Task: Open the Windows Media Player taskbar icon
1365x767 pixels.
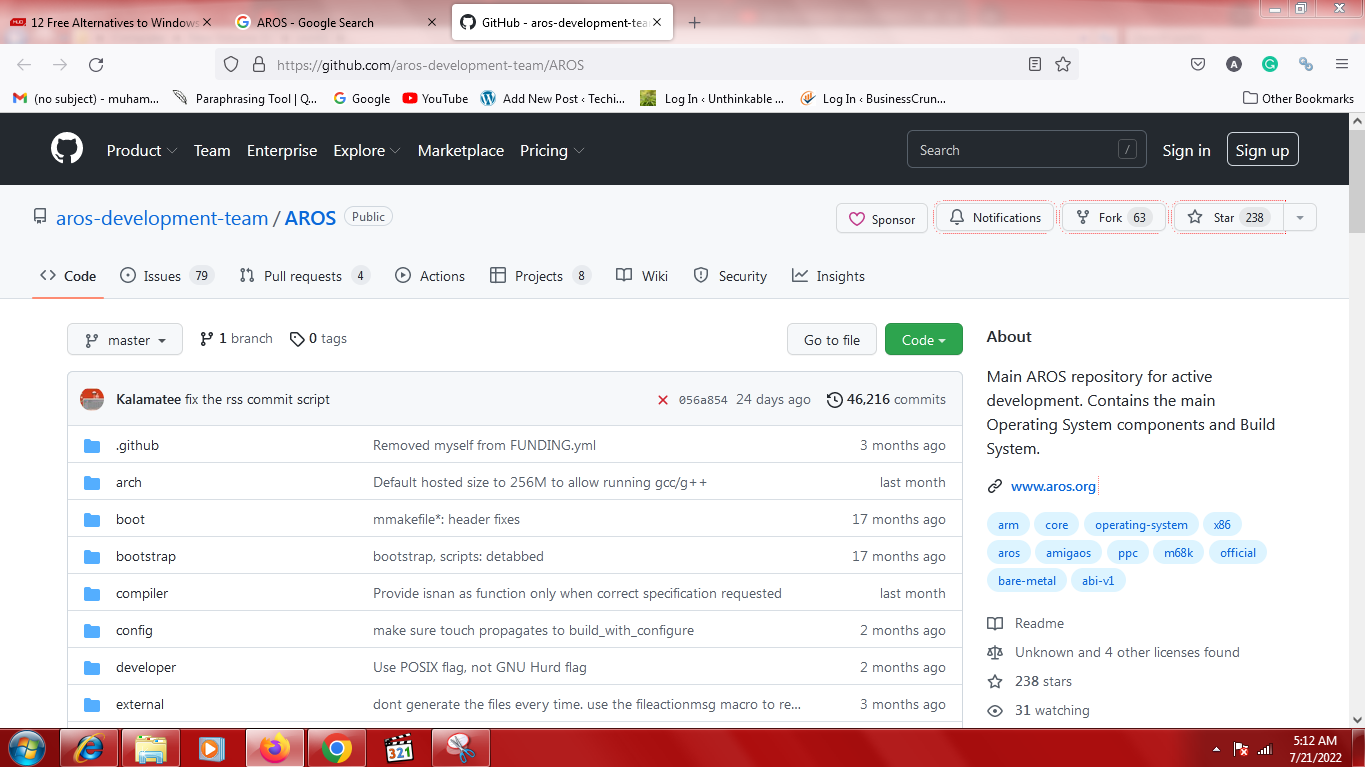Action: coord(213,748)
